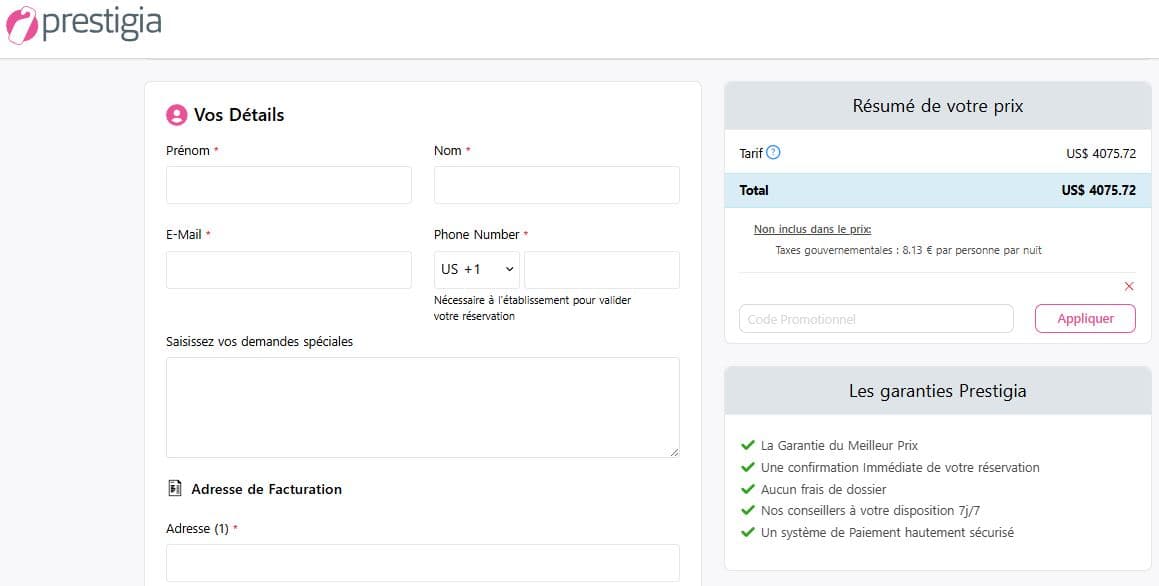Screen dimensions: 1159x586
Task: Click the checkmark beside Une confirmation Immédiate
Action: pos(747,467)
